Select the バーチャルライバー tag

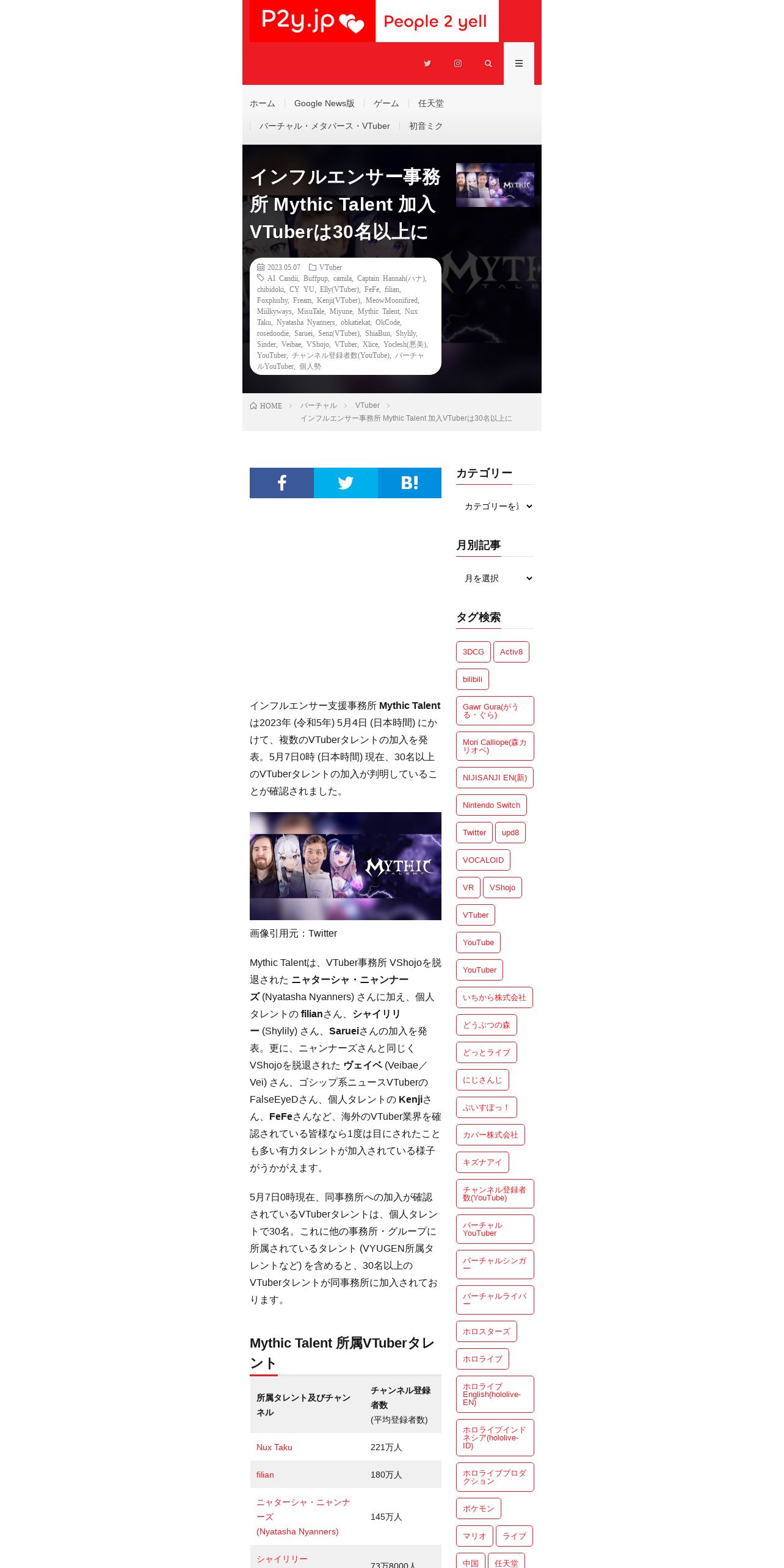495,1300
